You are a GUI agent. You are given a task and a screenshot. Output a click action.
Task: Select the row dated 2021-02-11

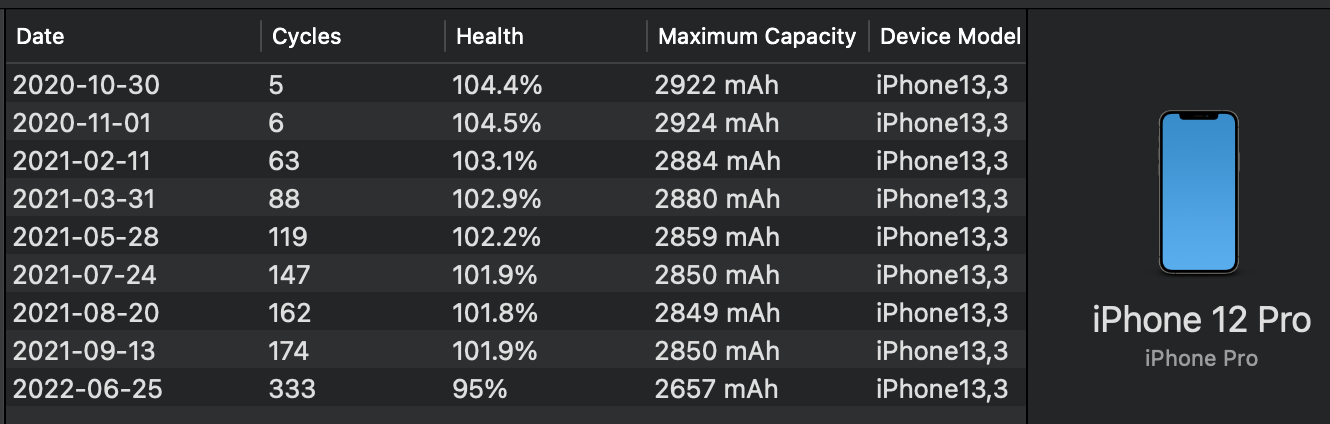click(516, 162)
